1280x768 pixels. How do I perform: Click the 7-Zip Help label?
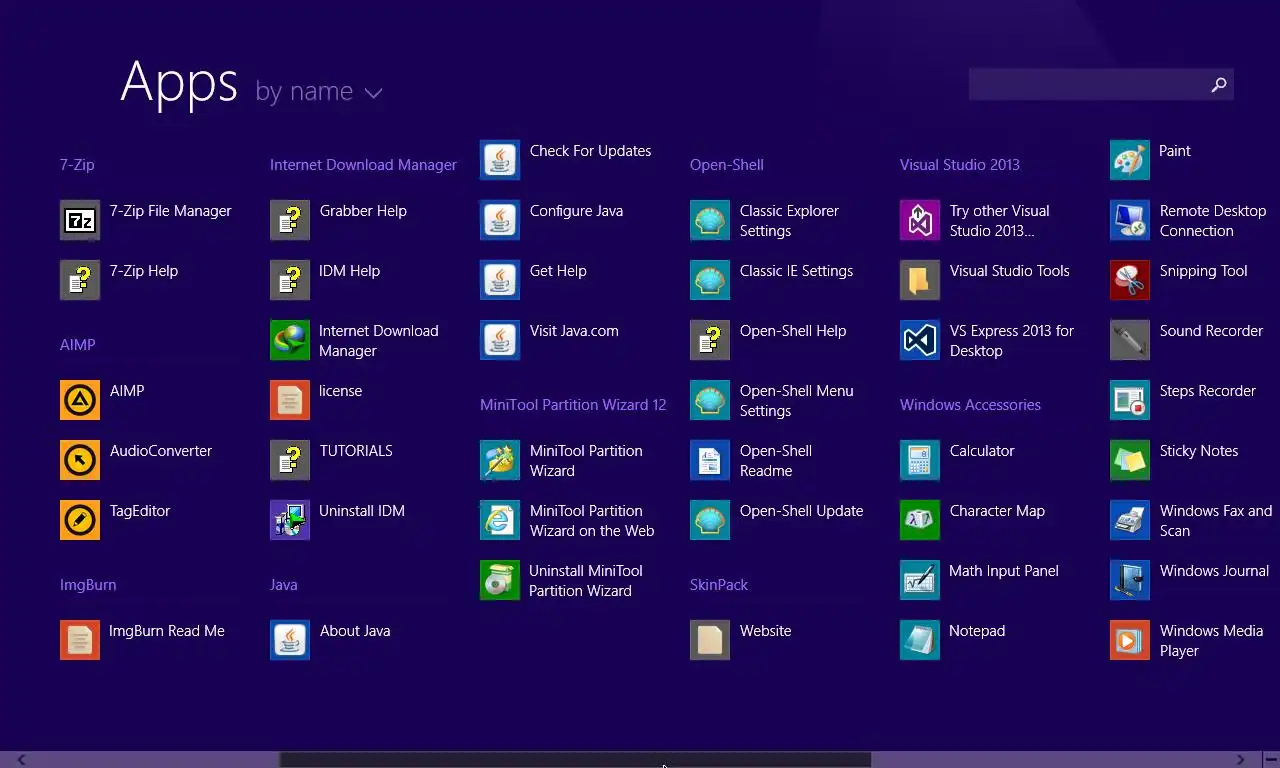tap(144, 271)
